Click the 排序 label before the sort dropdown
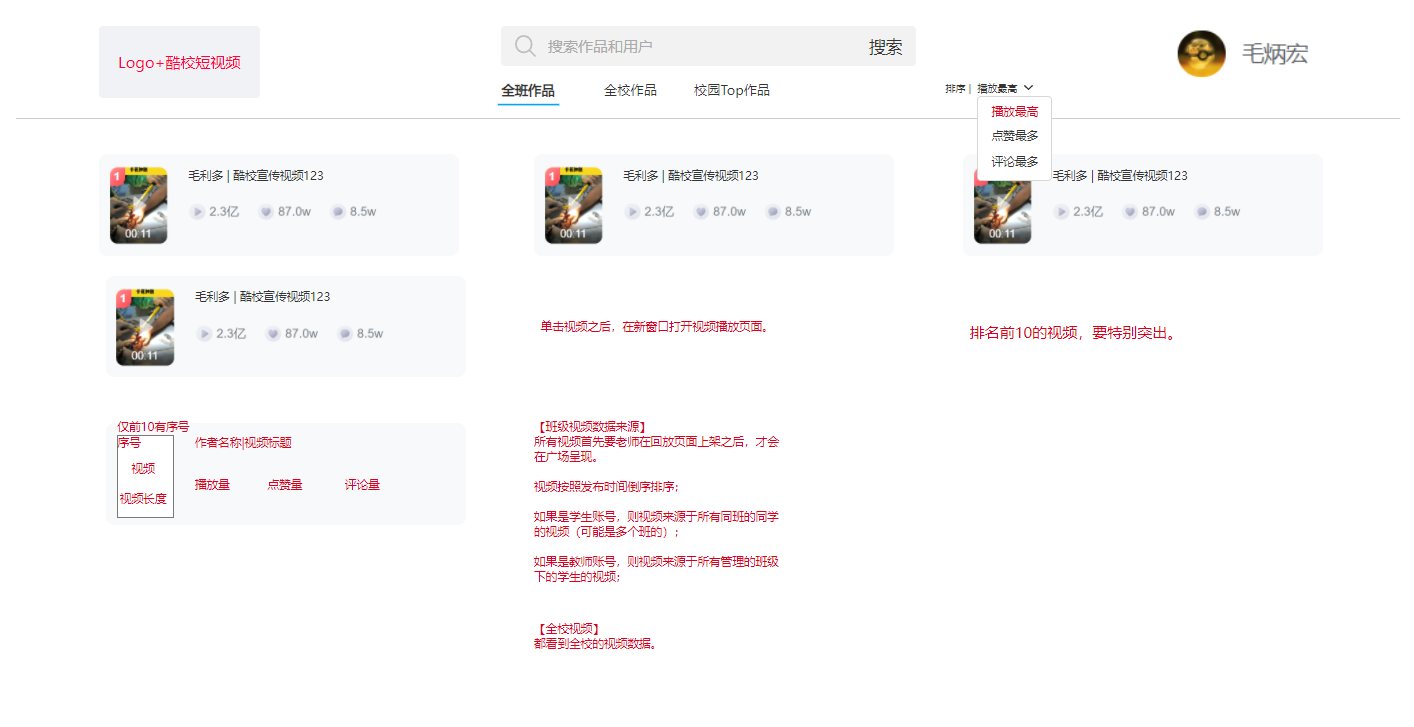1414x727 pixels. coord(954,89)
